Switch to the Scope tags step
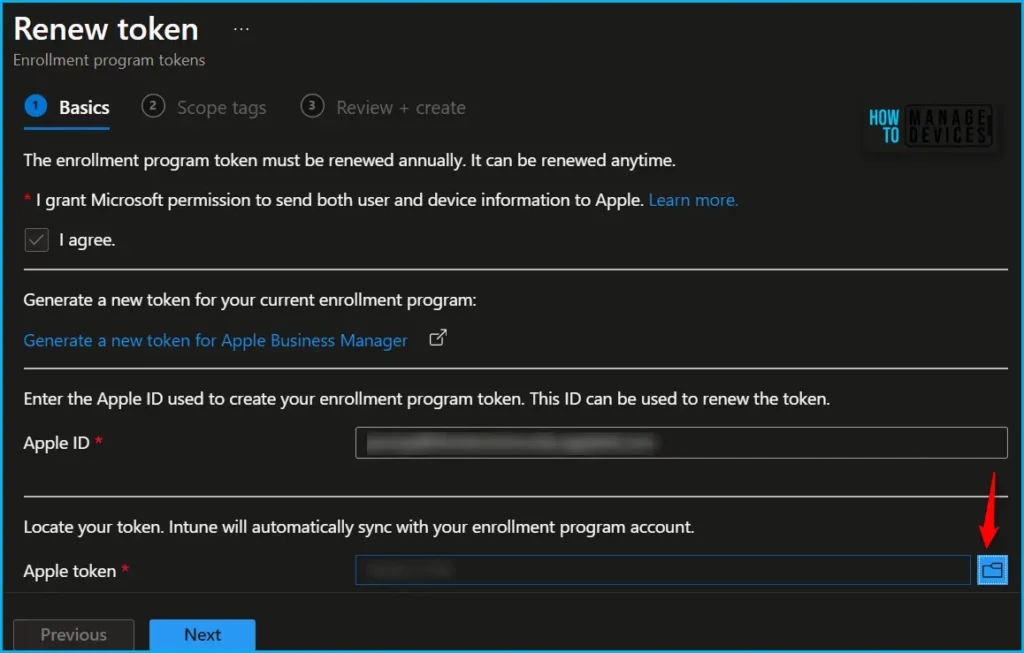Screen dimensions: 1024x653 click(204, 107)
